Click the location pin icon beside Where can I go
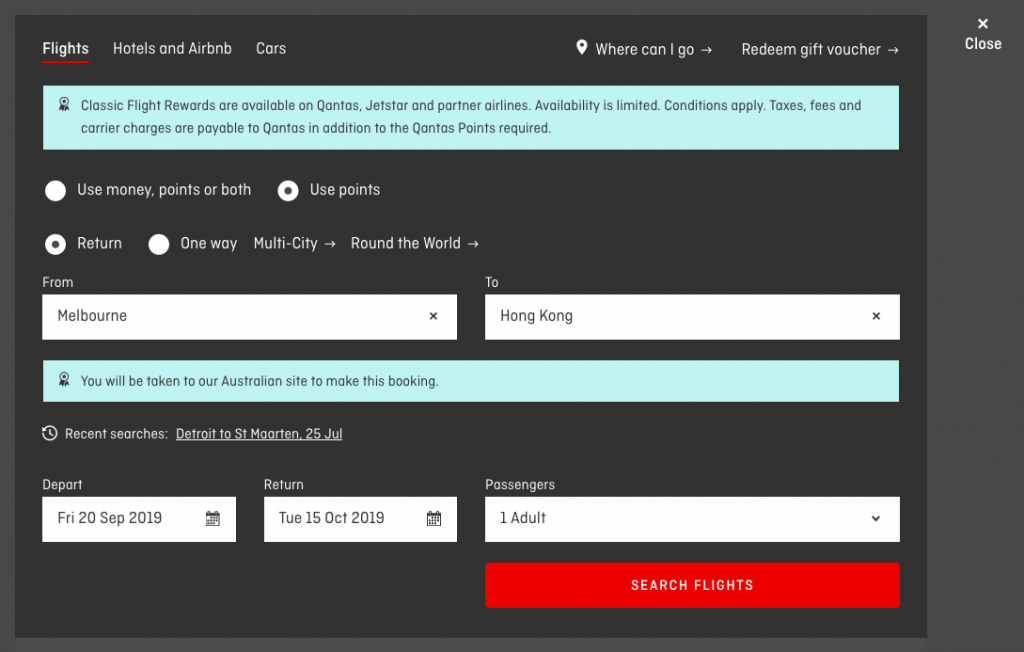 click(581, 48)
